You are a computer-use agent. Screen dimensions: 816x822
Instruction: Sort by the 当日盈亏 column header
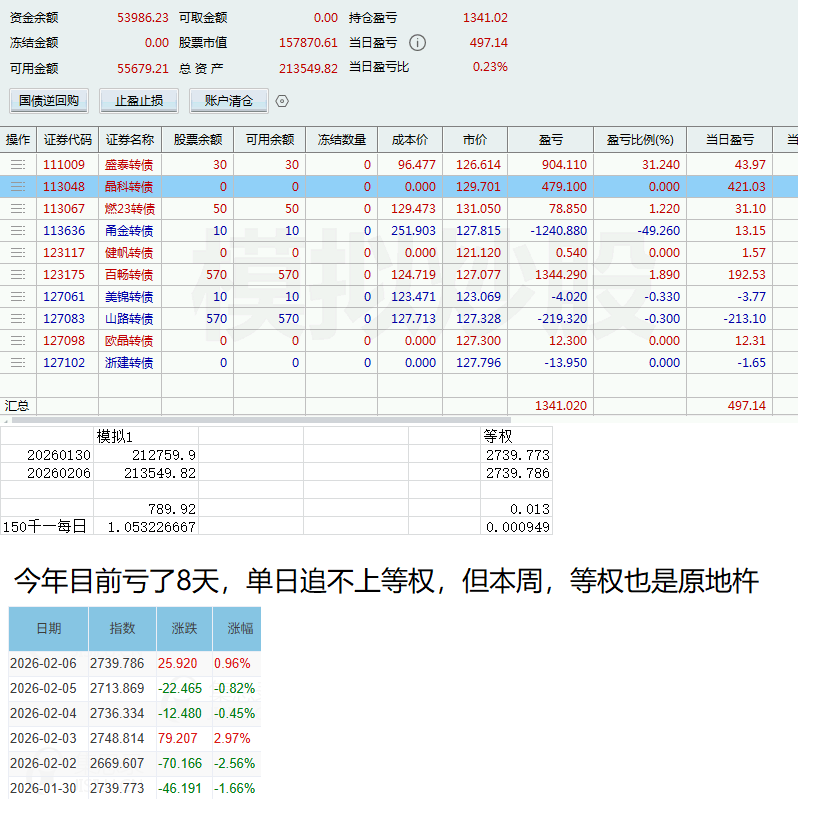pos(730,140)
